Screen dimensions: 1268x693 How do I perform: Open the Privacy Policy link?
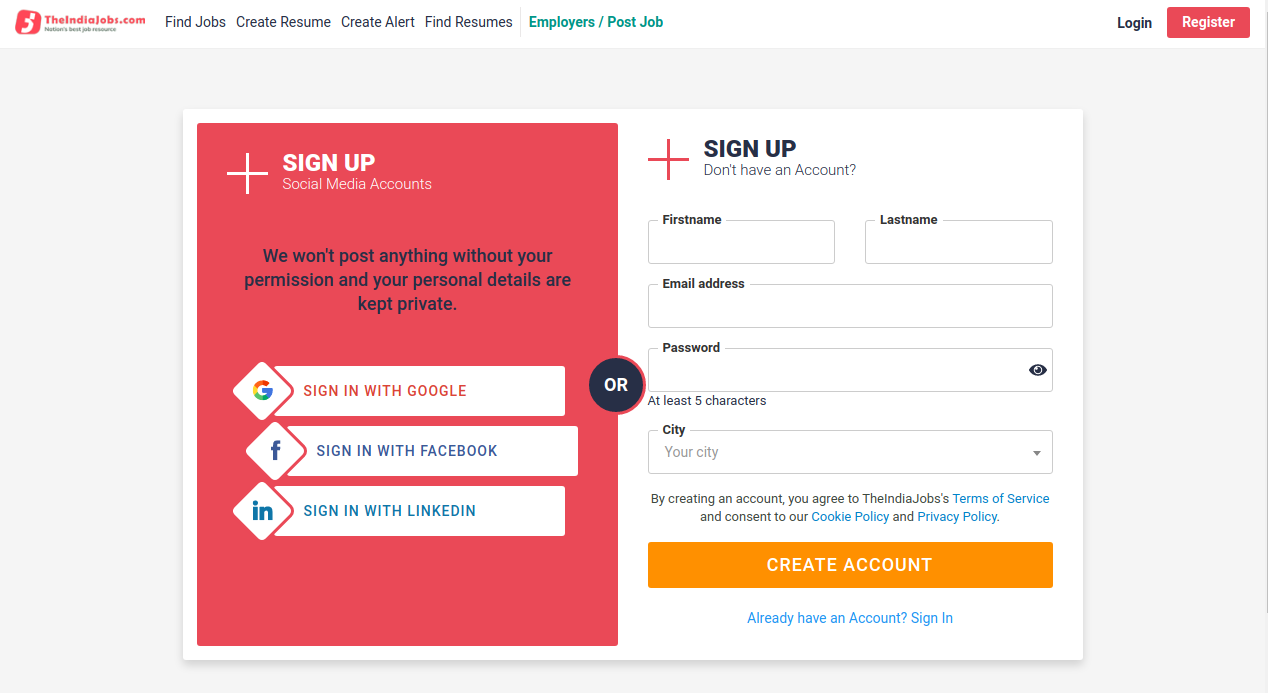pyautogui.click(x=956, y=516)
